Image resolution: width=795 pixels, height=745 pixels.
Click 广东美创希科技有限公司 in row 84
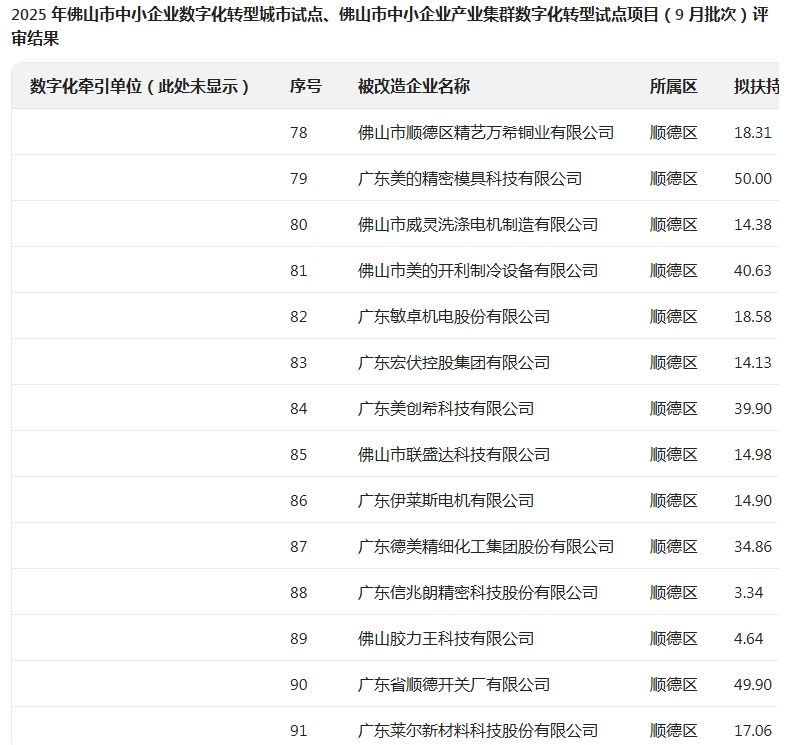point(446,409)
